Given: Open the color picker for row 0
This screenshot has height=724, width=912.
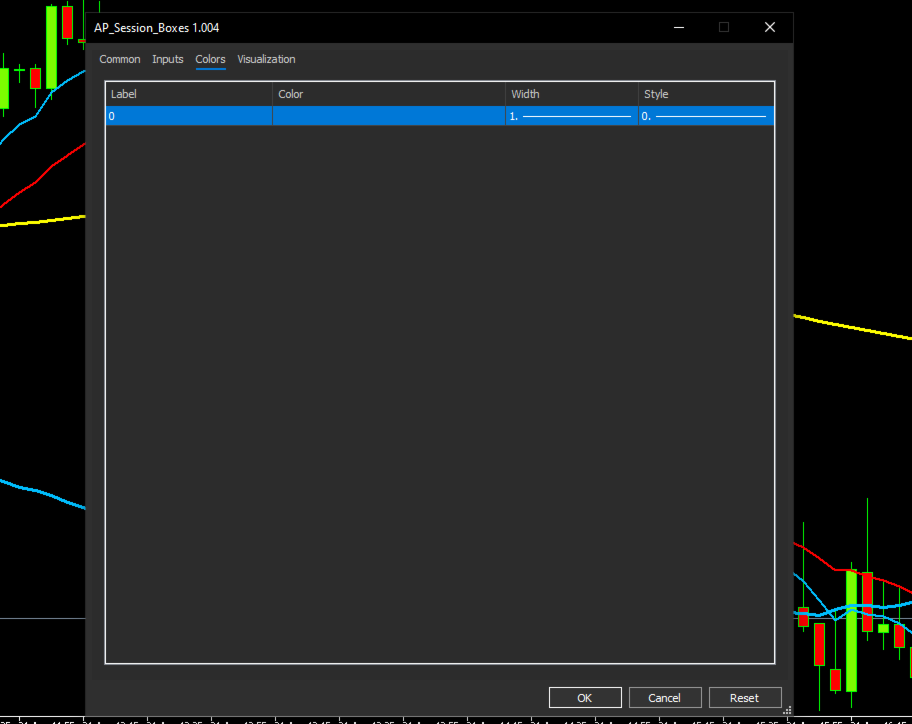Looking at the screenshot, I should click(389, 116).
